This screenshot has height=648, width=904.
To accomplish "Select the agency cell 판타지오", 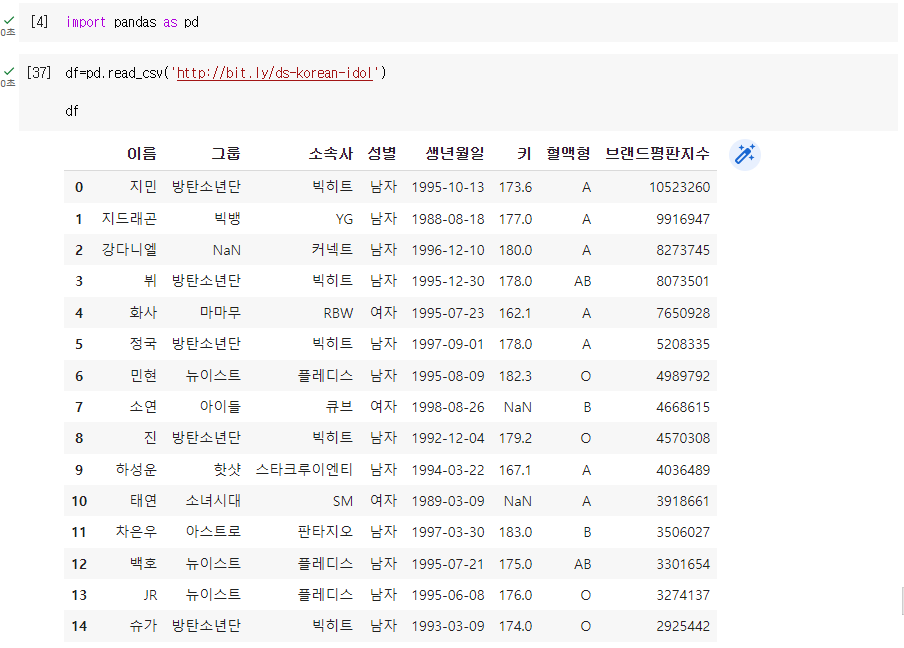I will 325,532.
